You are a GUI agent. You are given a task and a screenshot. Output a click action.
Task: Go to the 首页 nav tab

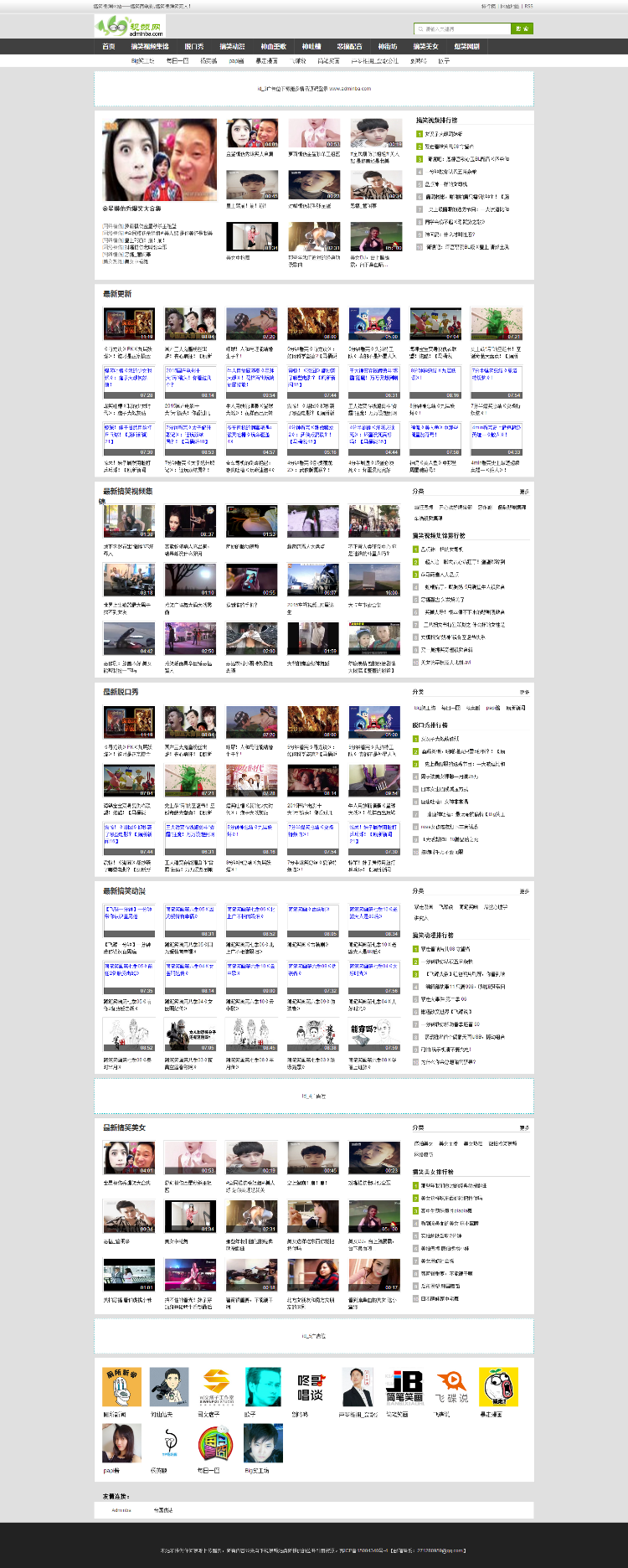click(x=109, y=47)
